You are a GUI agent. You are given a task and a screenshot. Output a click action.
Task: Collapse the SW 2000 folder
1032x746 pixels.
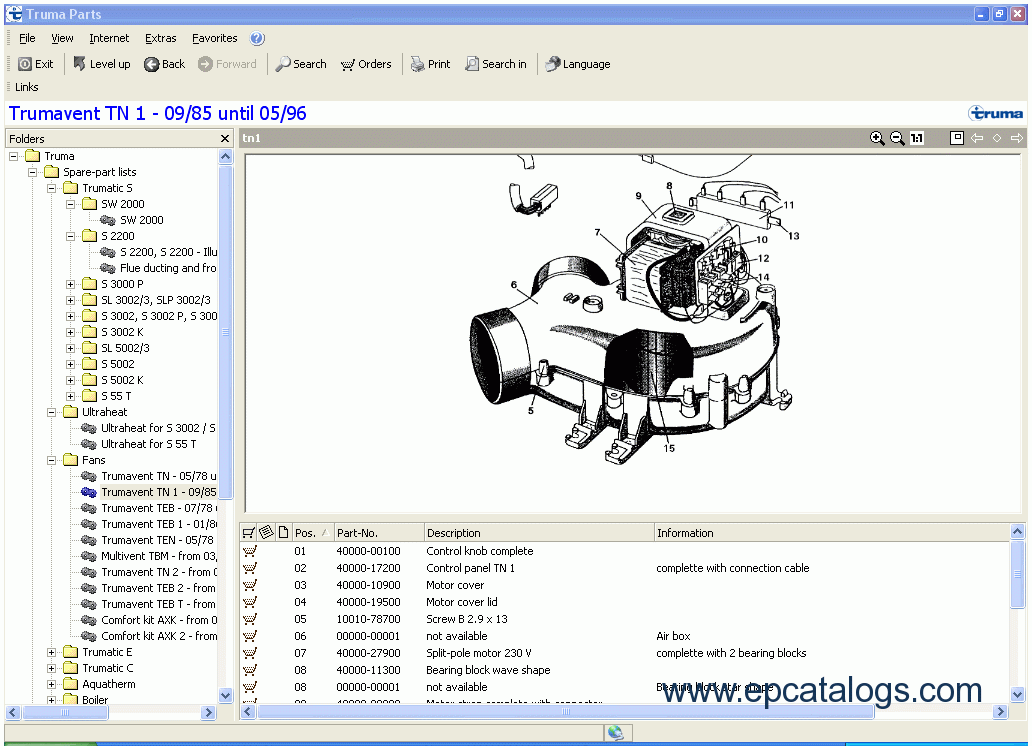coord(70,204)
